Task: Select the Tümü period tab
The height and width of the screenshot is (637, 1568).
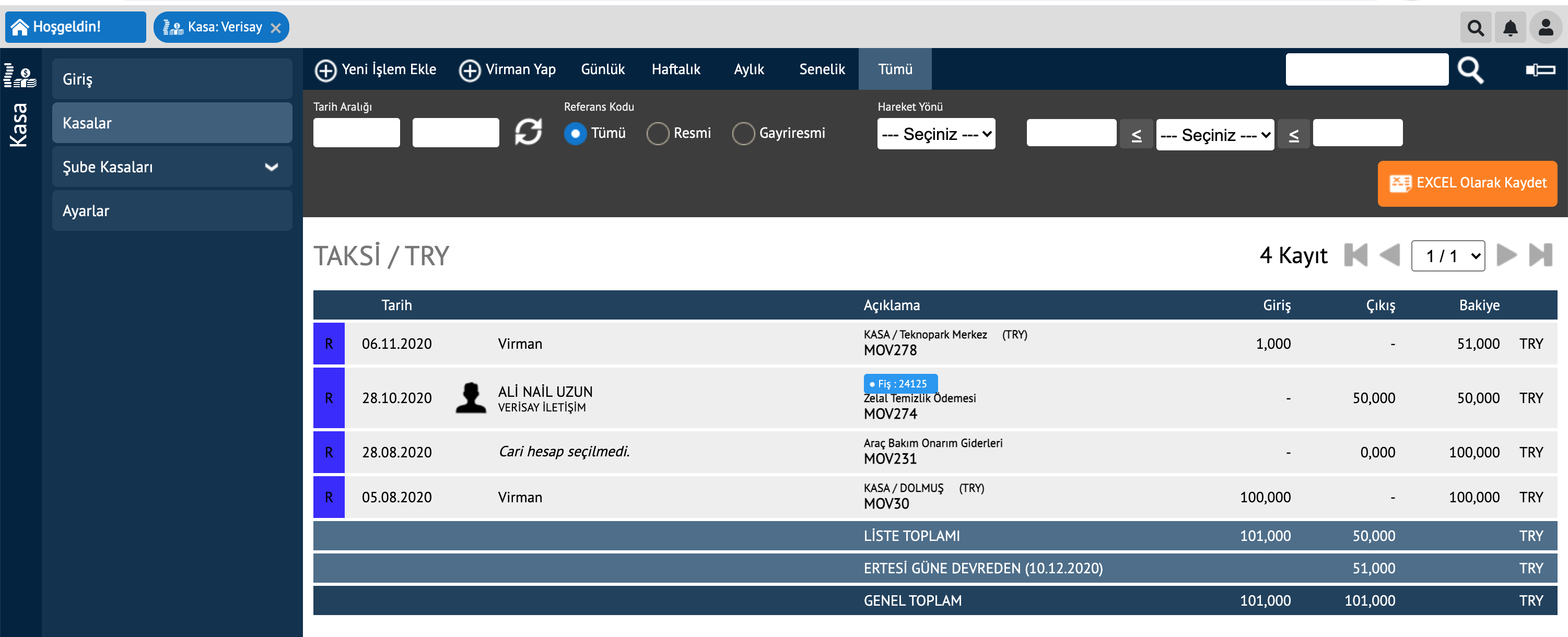Action: click(x=895, y=69)
